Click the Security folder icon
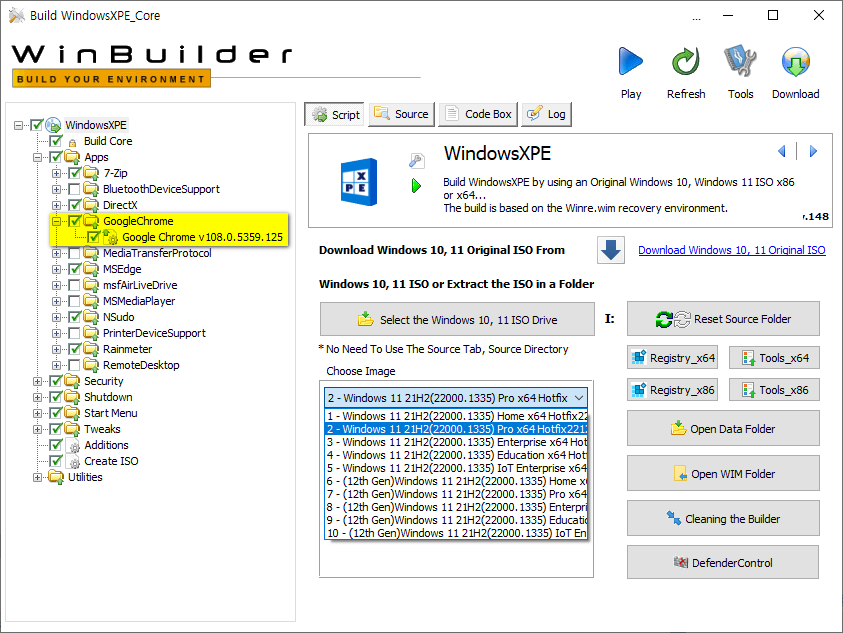 tap(72, 381)
